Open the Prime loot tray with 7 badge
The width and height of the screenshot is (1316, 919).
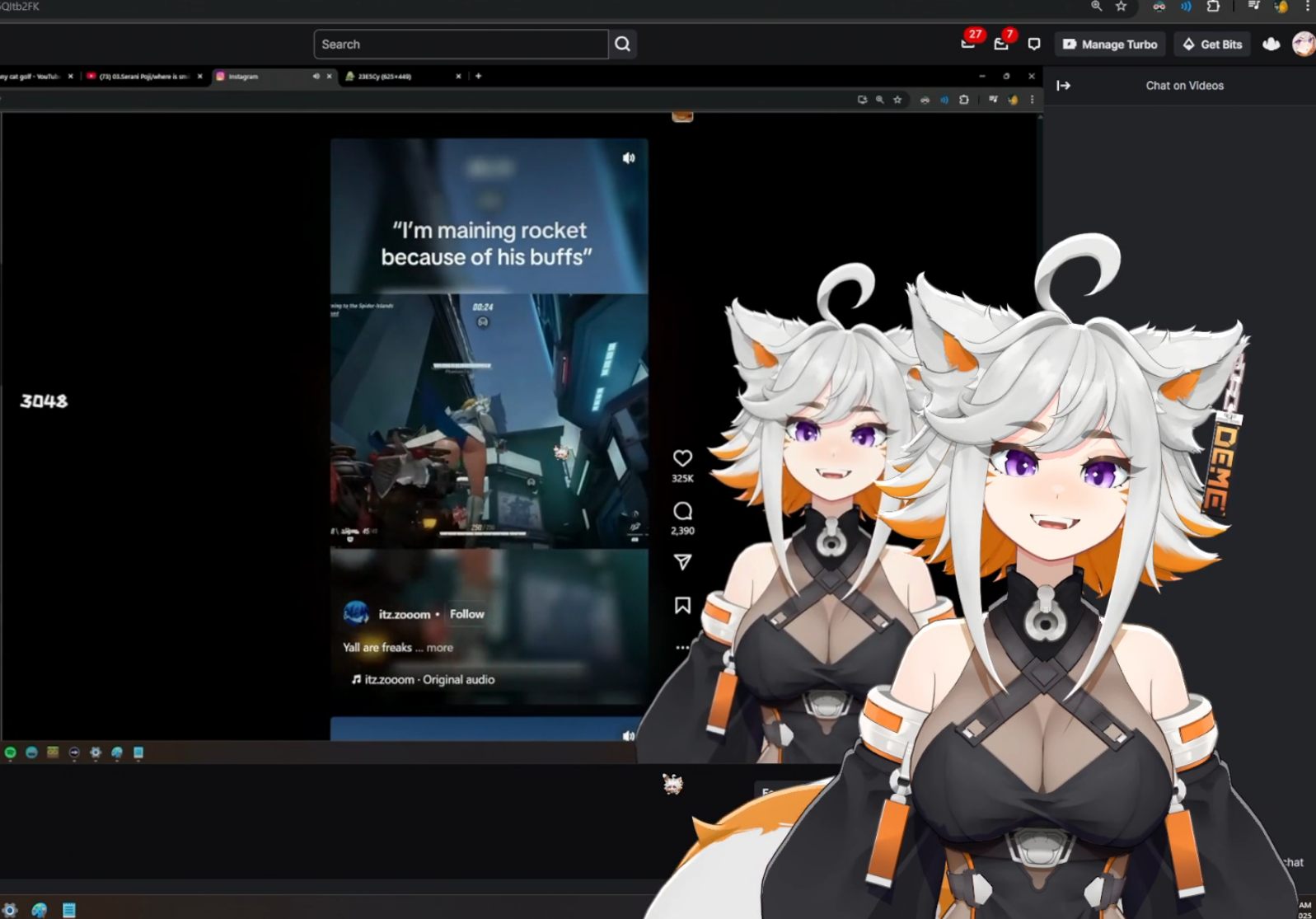1001,45
